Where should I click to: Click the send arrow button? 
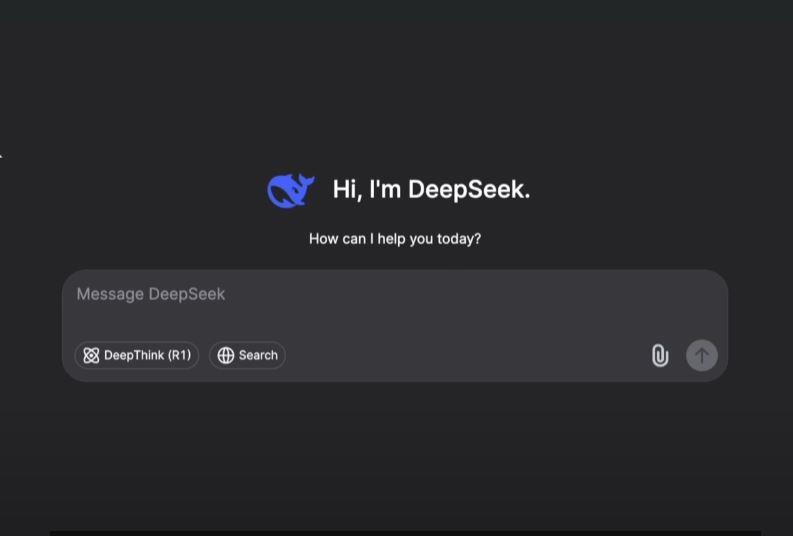click(x=701, y=355)
